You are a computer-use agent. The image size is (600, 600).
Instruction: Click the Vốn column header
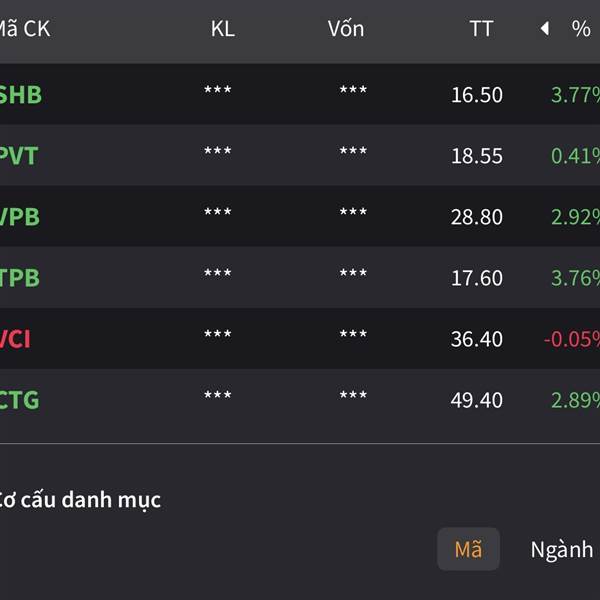tap(346, 29)
